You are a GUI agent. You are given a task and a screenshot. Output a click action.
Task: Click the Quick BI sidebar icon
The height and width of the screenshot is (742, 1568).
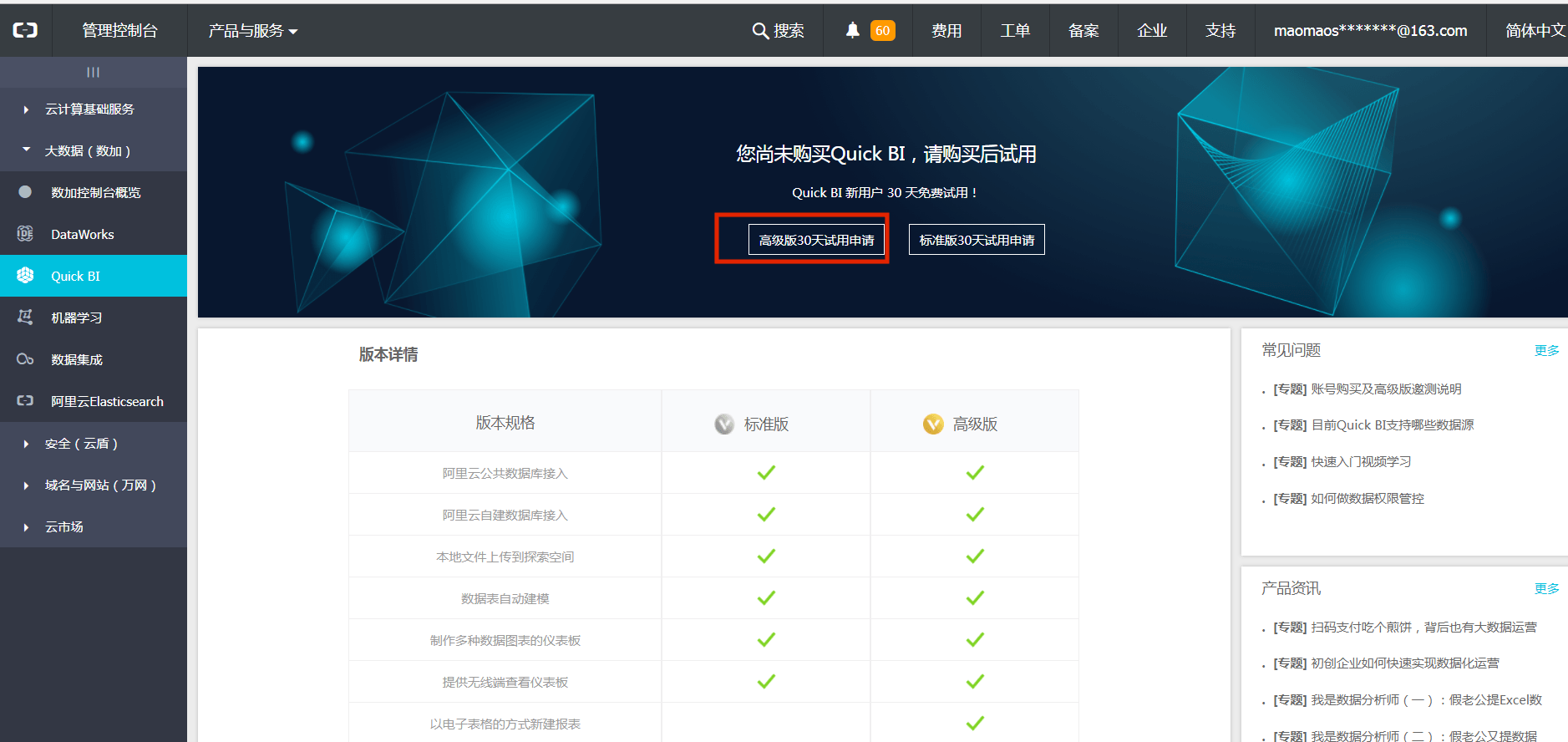[25, 276]
